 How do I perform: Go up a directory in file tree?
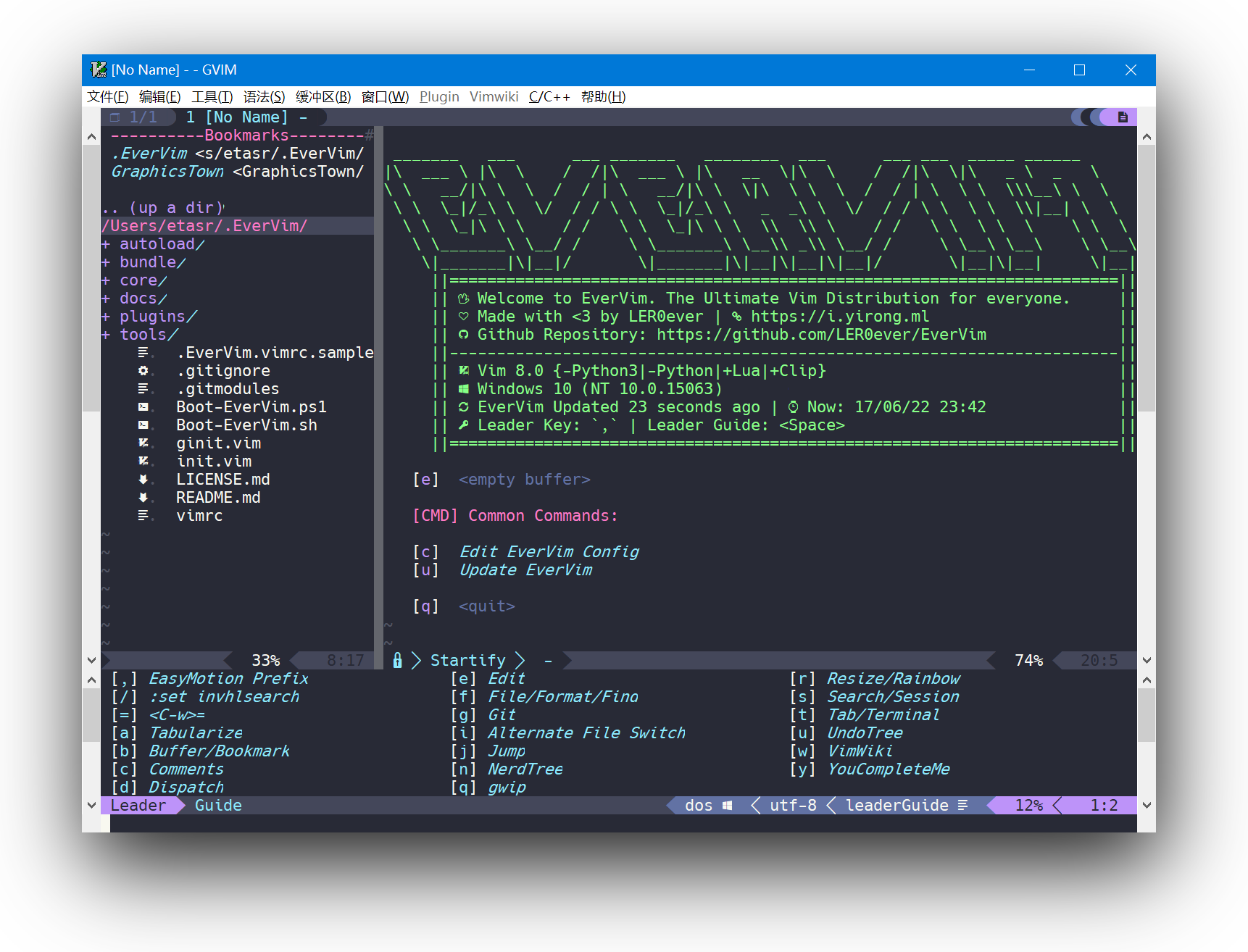pyautogui.click(x=162, y=208)
